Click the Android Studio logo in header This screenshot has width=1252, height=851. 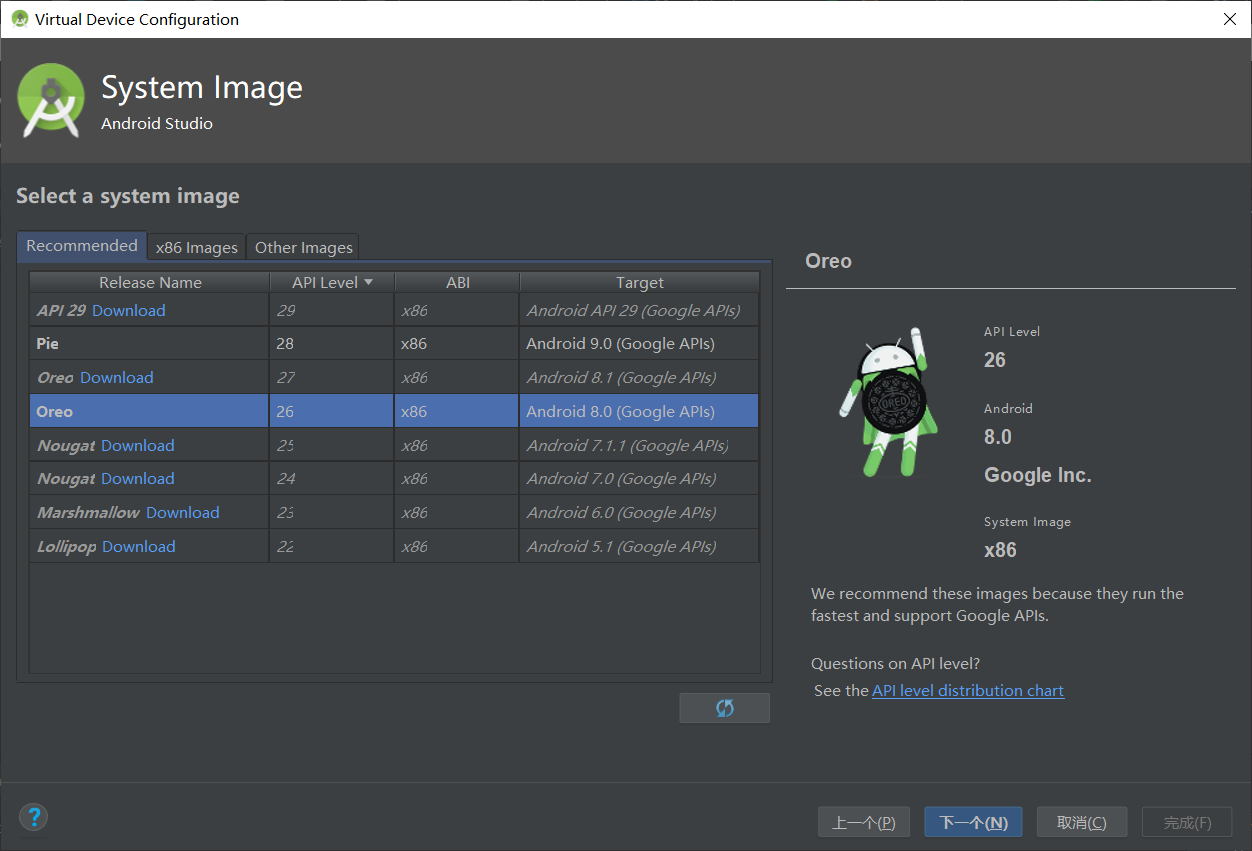pos(51,101)
